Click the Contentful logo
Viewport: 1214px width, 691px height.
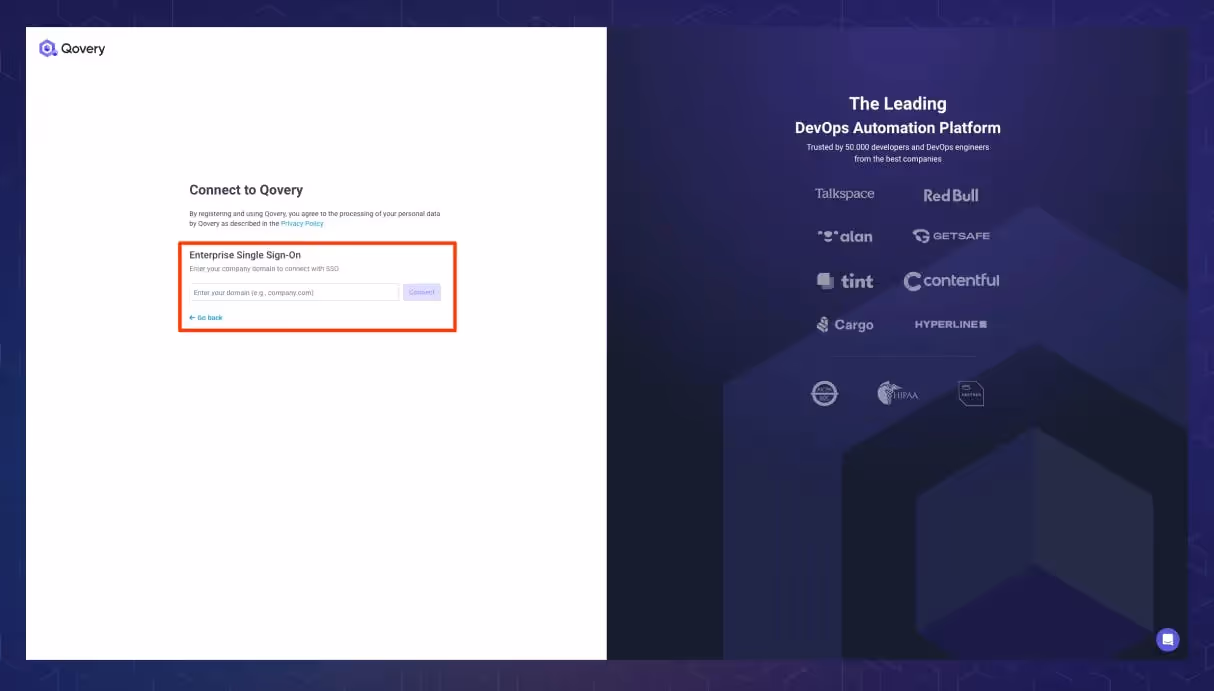click(951, 281)
